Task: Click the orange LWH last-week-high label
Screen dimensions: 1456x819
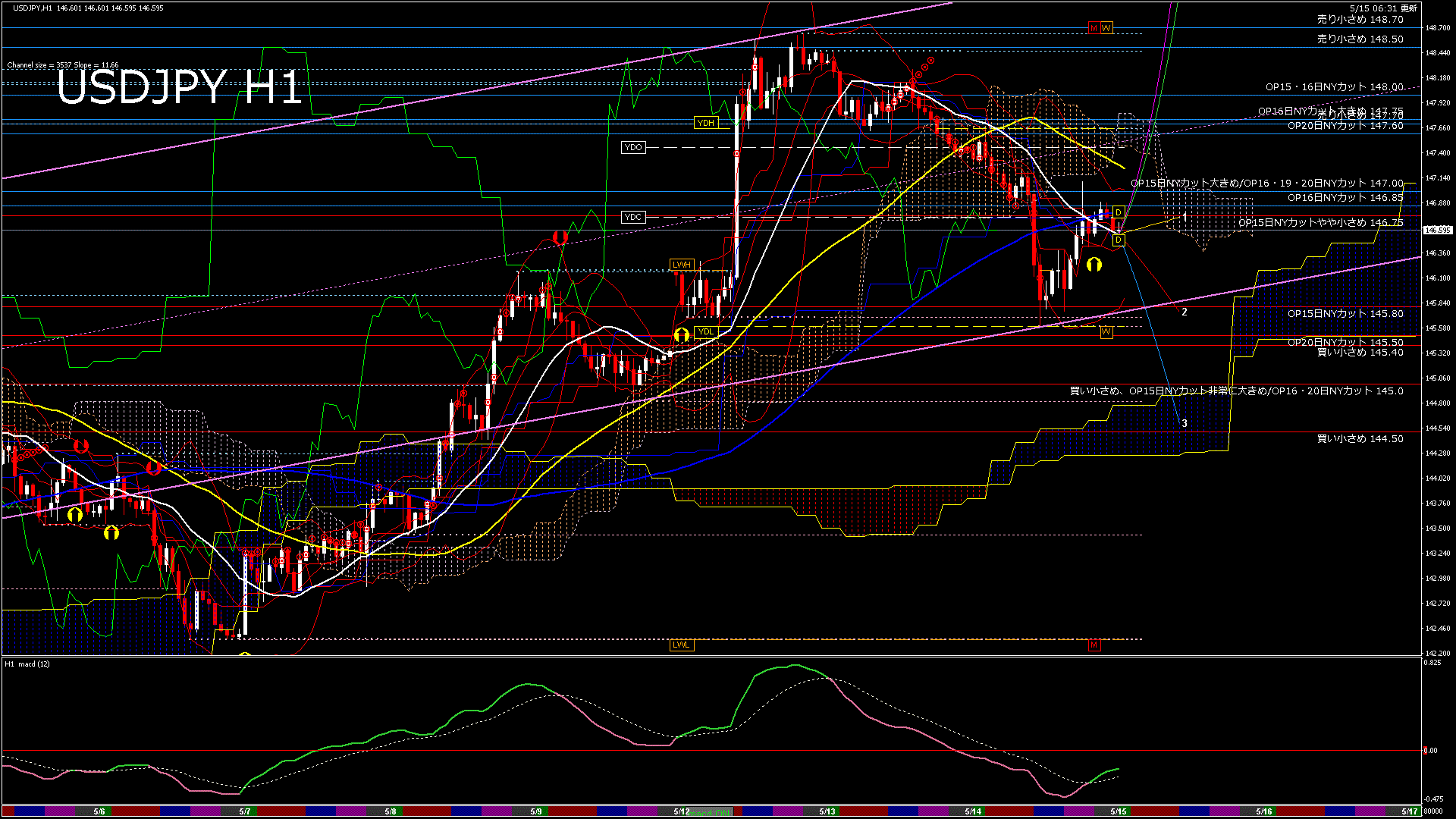Action: tap(681, 265)
